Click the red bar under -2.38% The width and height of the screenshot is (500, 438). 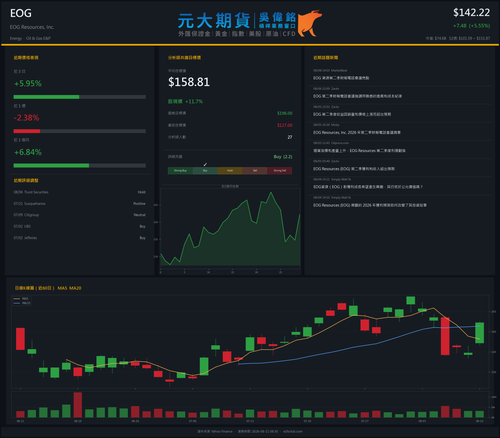click(27, 131)
